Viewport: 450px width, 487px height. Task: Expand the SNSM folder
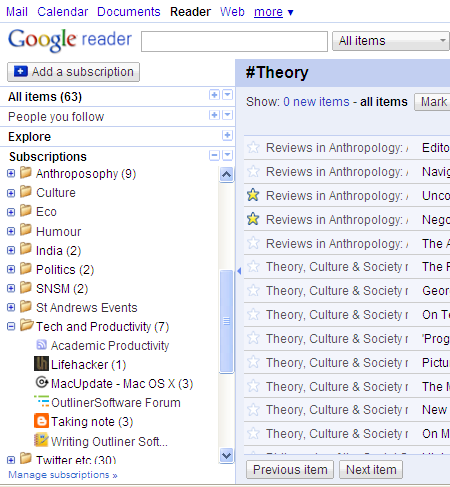[11, 288]
